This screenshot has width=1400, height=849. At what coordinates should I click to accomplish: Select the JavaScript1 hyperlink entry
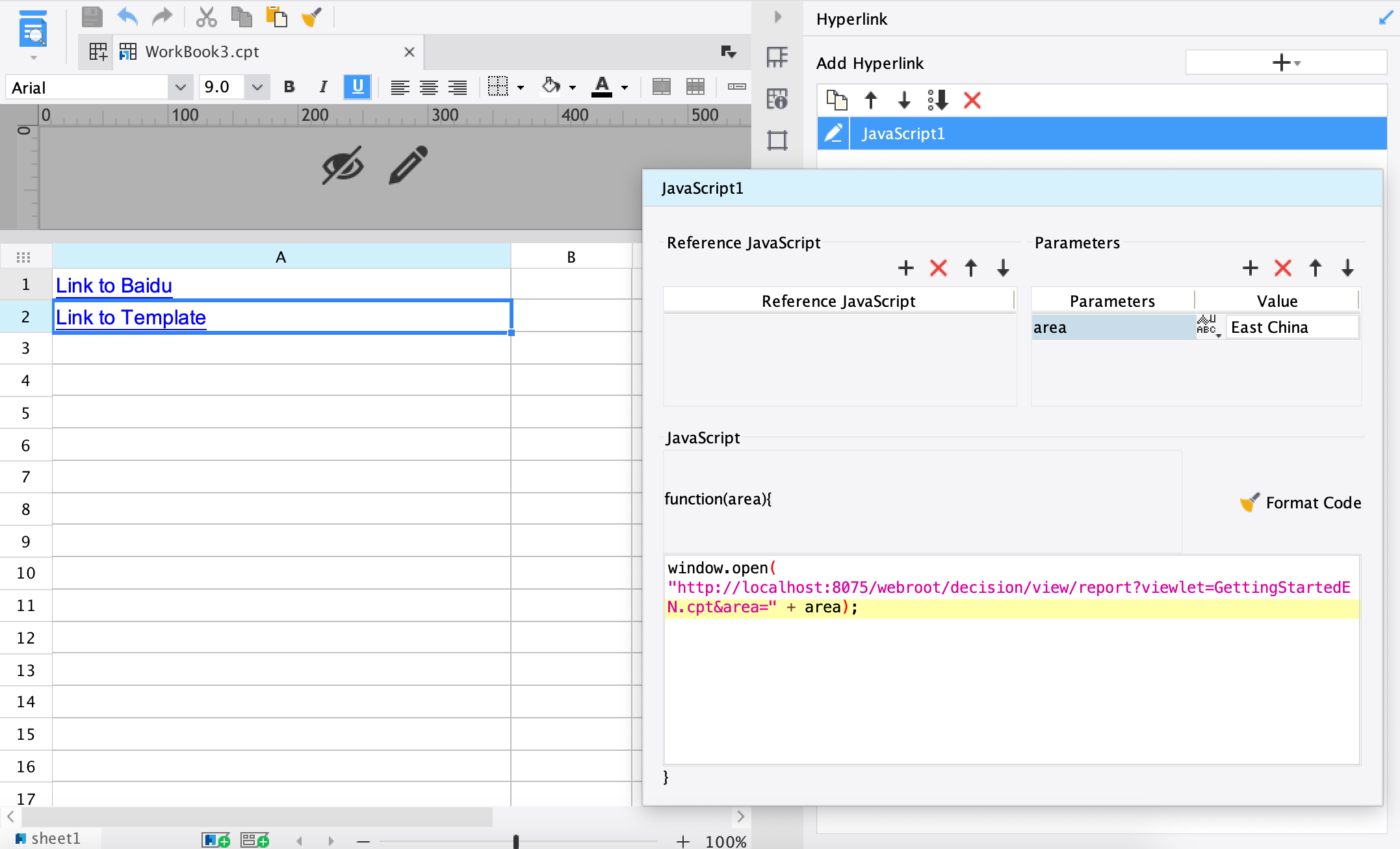(1118, 133)
